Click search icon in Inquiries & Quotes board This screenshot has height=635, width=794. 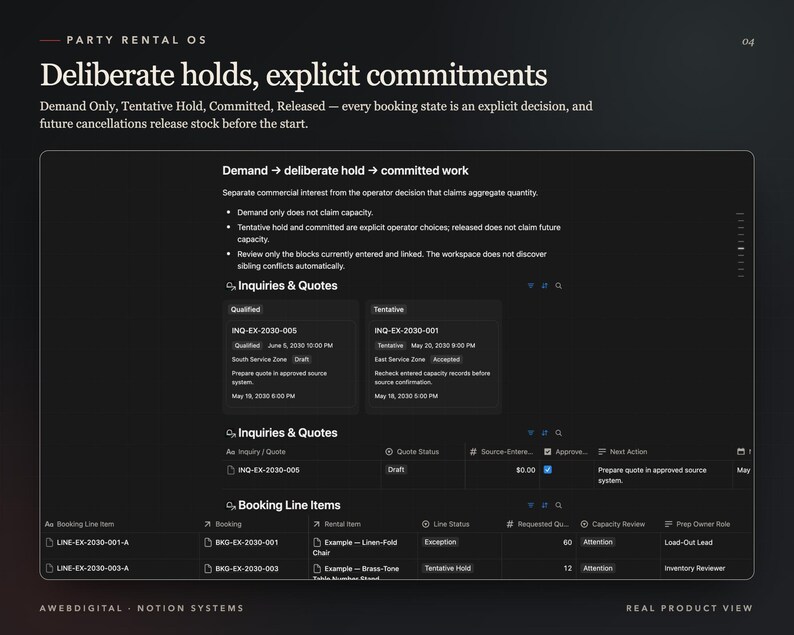coord(559,286)
